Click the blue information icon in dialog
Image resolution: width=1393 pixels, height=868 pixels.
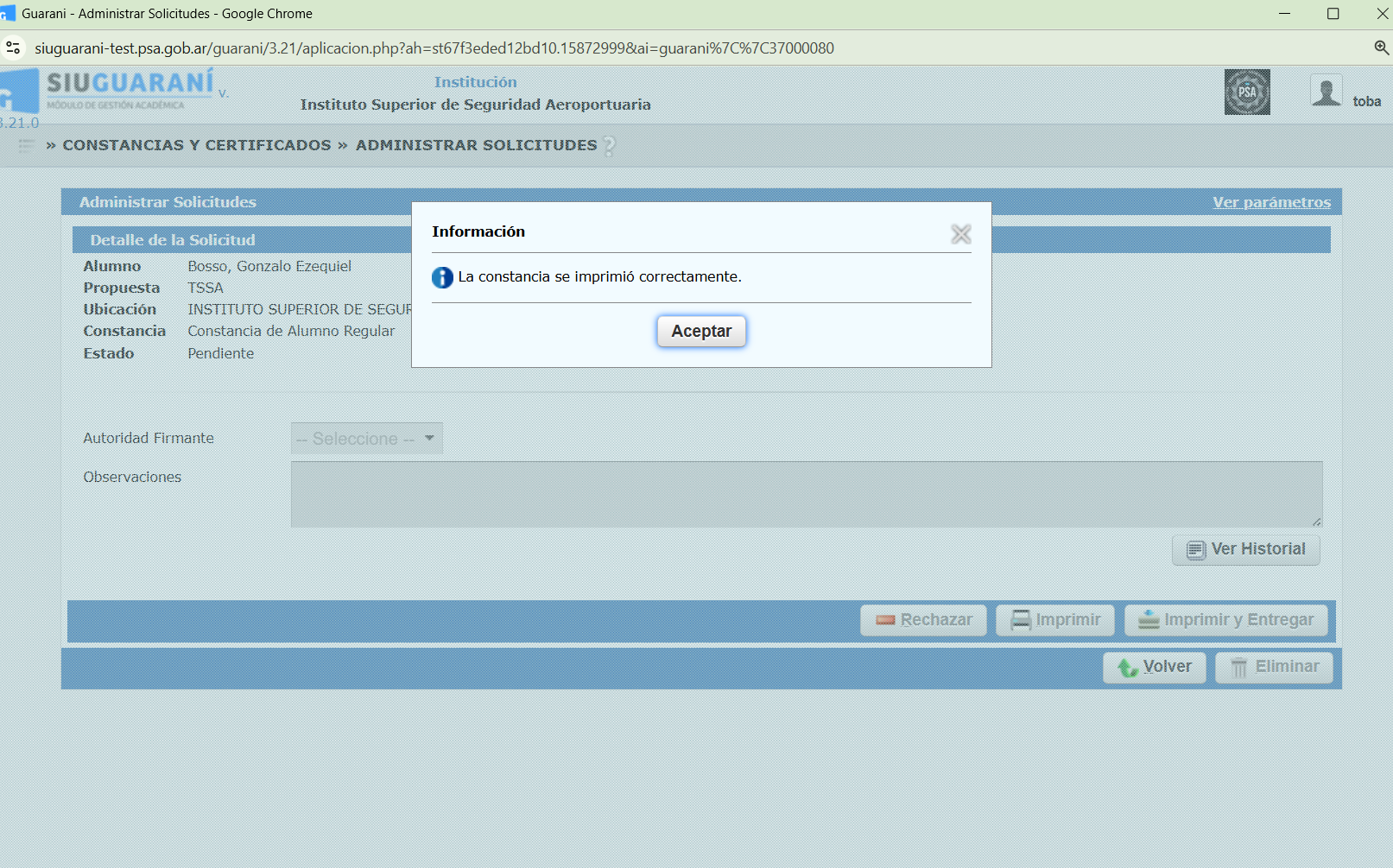pos(442,277)
